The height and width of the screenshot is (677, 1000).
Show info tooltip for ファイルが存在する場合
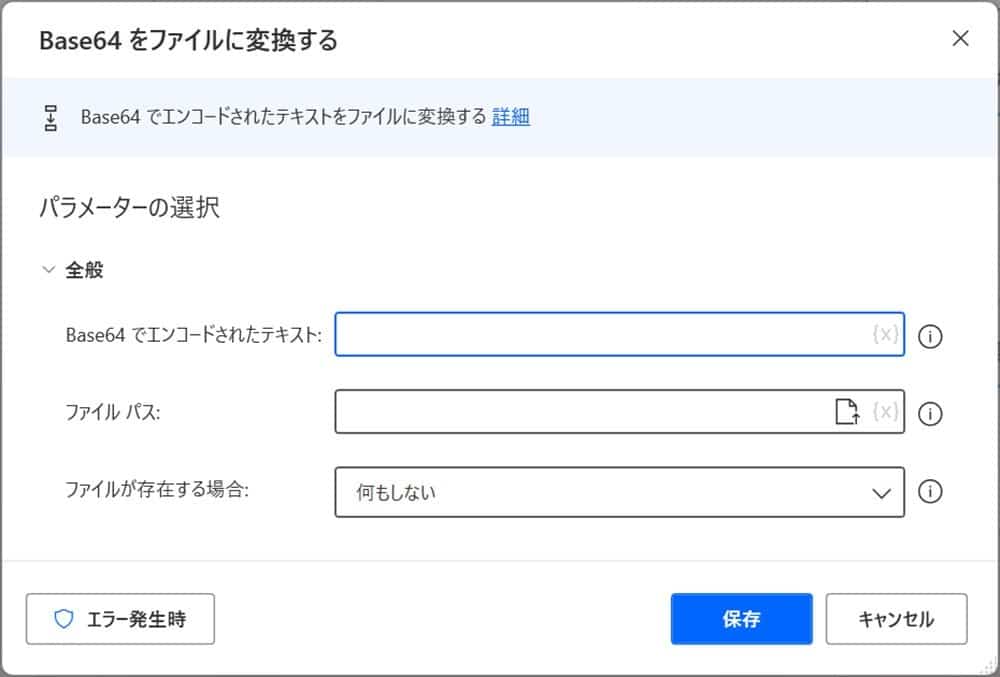[930, 492]
